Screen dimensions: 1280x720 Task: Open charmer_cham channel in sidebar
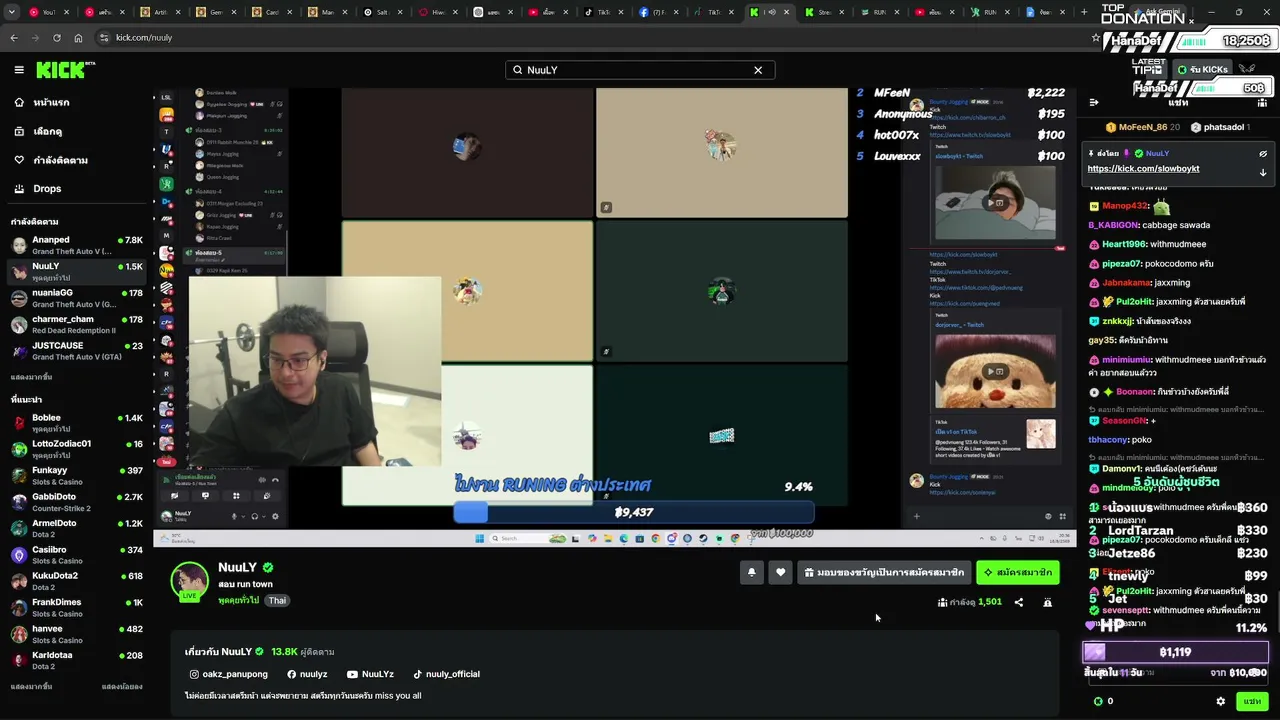click(78, 324)
